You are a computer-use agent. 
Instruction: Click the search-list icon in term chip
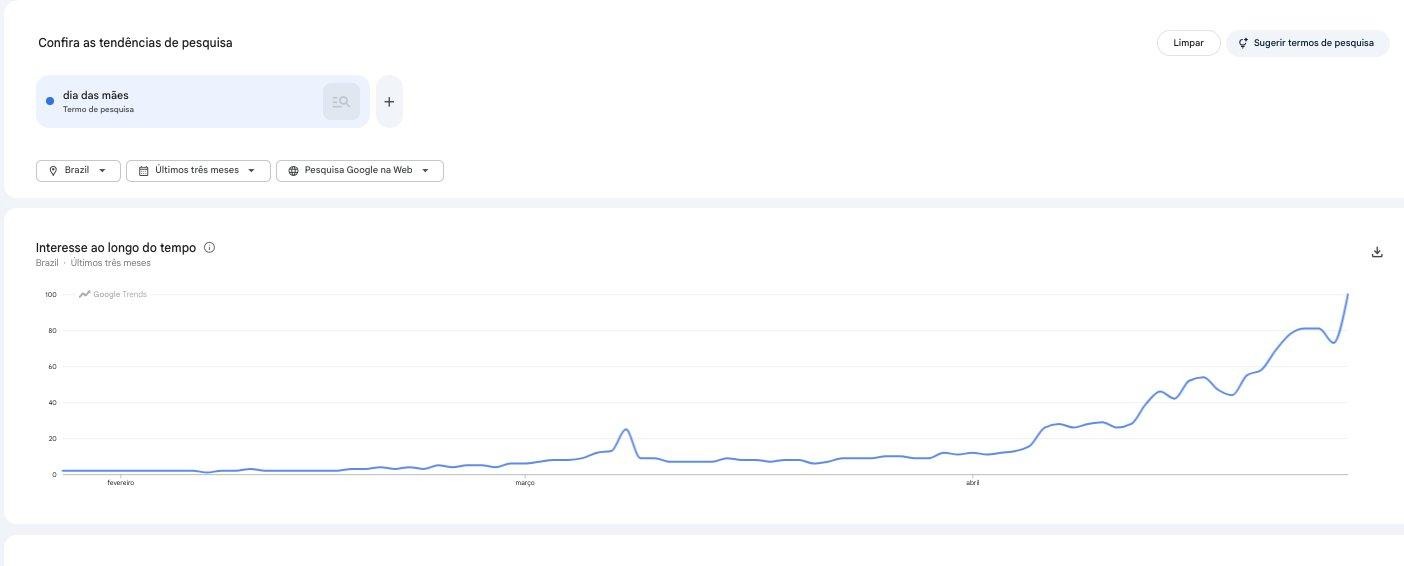341,101
